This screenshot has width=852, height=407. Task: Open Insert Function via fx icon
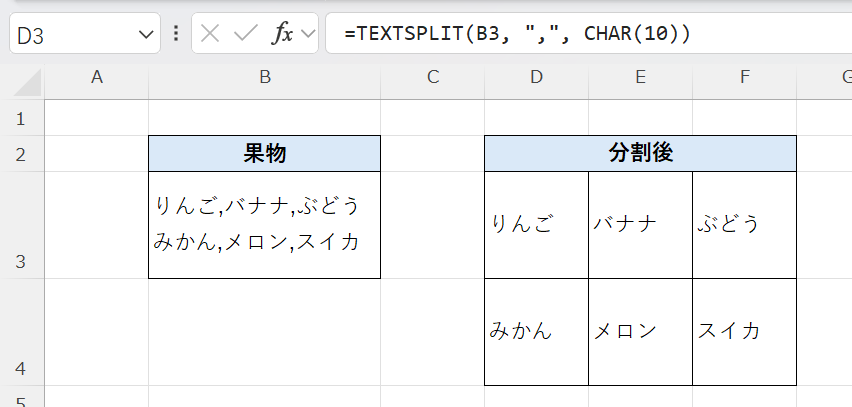point(283,34)
